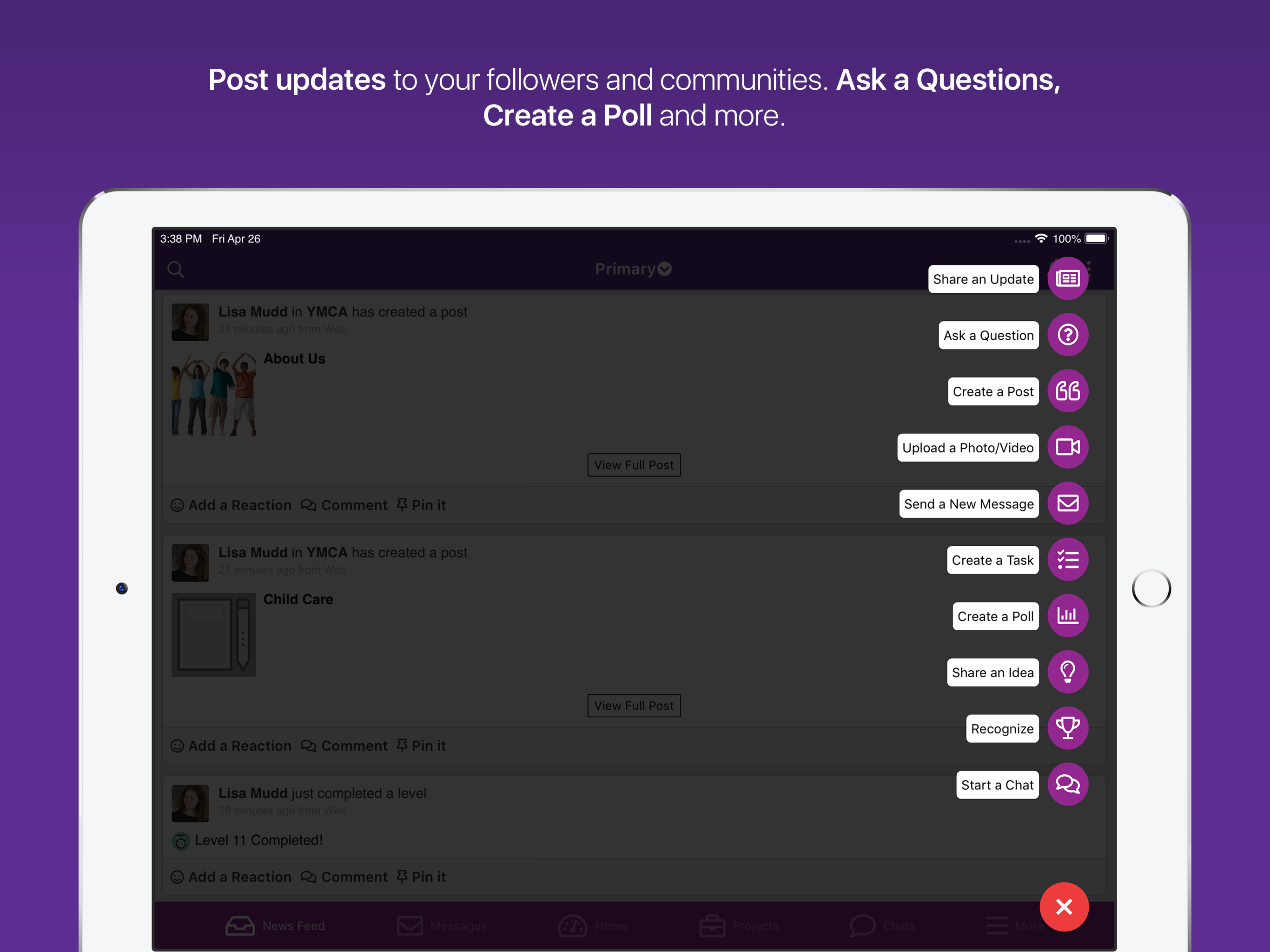Screen dimensions: 1270x952
Task: Tap the Recognize trophy icon
Action: point(1067,728)
